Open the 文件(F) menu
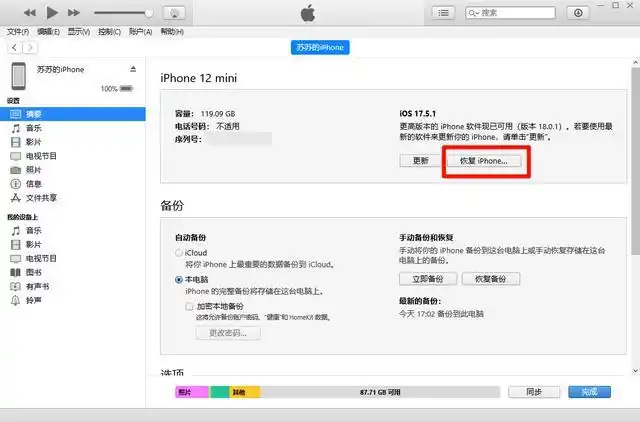This screenshot has width=640, height=422. click(18, 32)
